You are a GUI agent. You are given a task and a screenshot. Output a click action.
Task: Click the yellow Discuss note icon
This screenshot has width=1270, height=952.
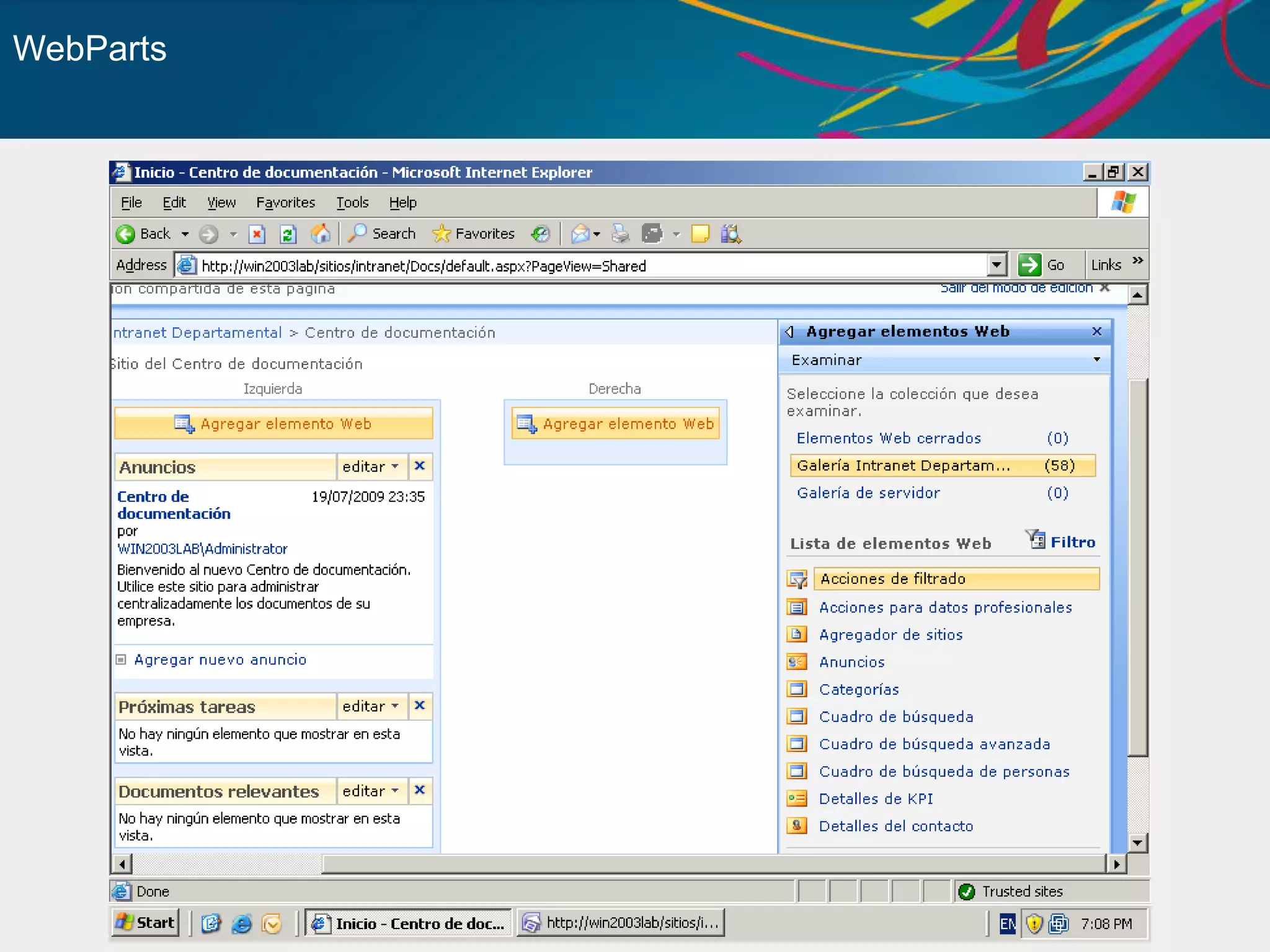click(x=700, y=234)
